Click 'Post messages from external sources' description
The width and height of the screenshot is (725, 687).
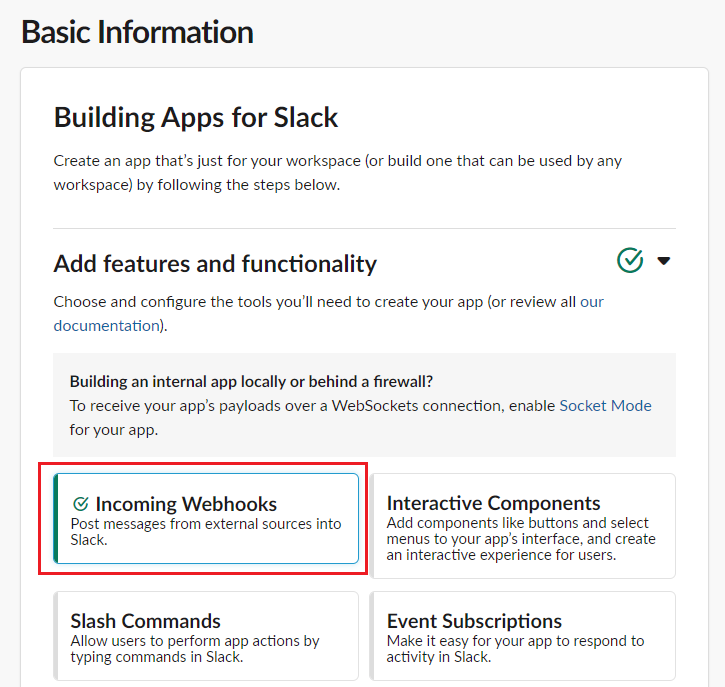206,532
